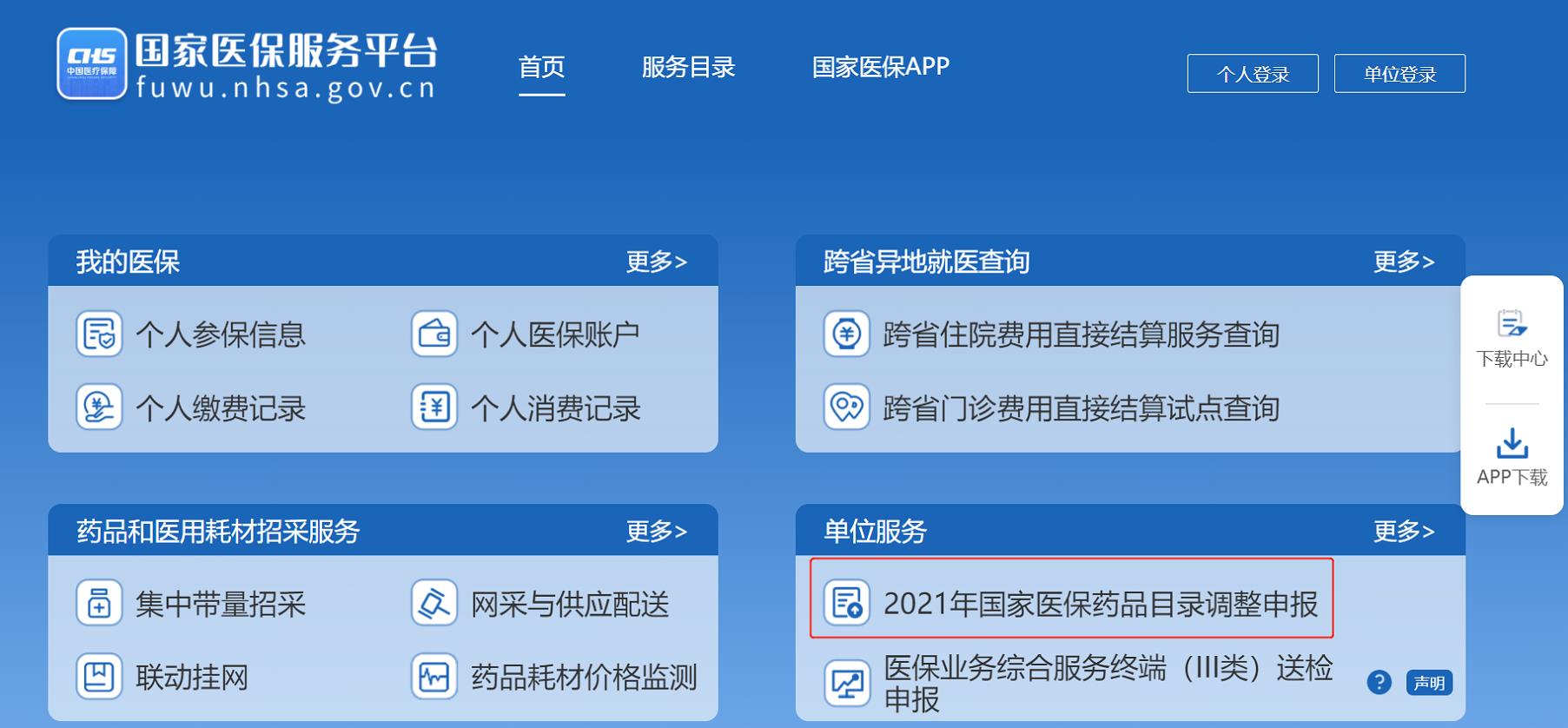1568x728 pixels.
Task: Expand 更多> in 我的医保 panel
Action: [657, 261]
